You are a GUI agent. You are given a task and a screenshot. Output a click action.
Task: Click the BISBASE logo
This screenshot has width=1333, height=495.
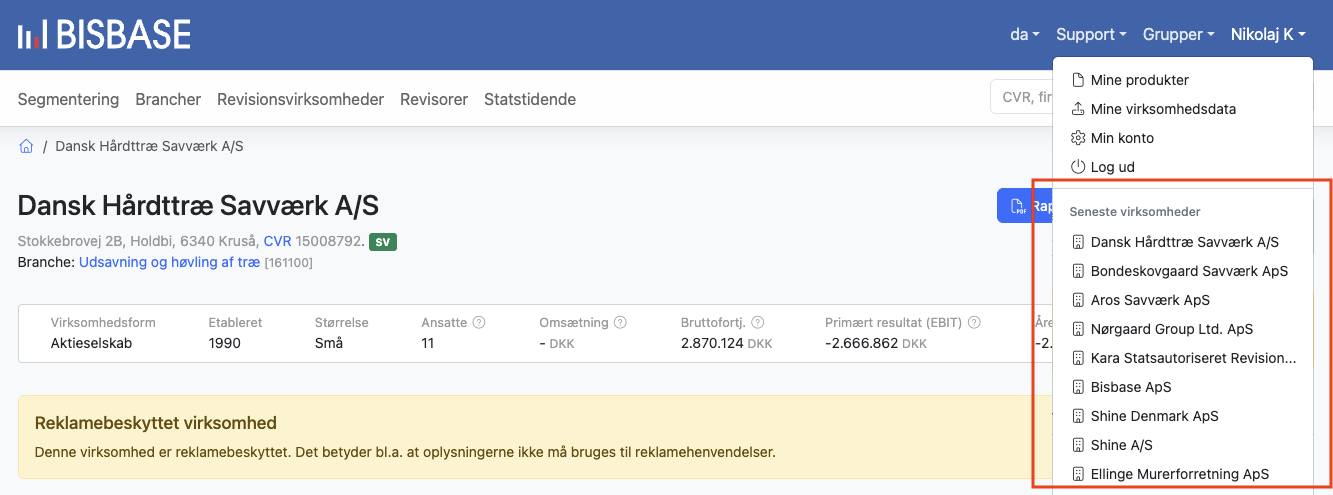(x=104, y=35)
